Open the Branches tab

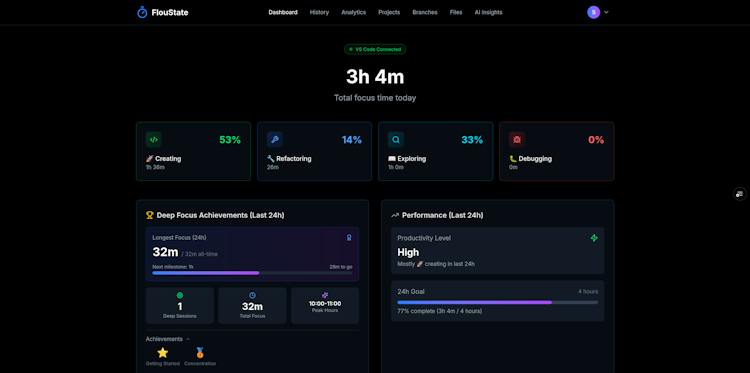[x=425, y=12]
